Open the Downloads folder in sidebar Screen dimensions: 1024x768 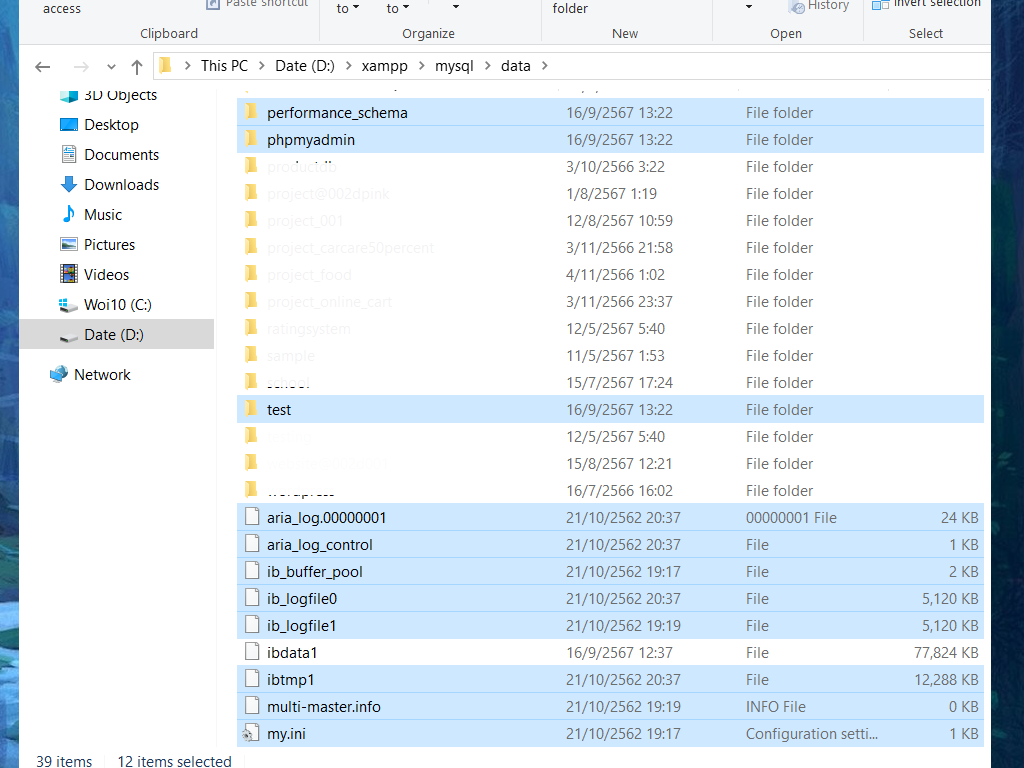tap(121, 185)
